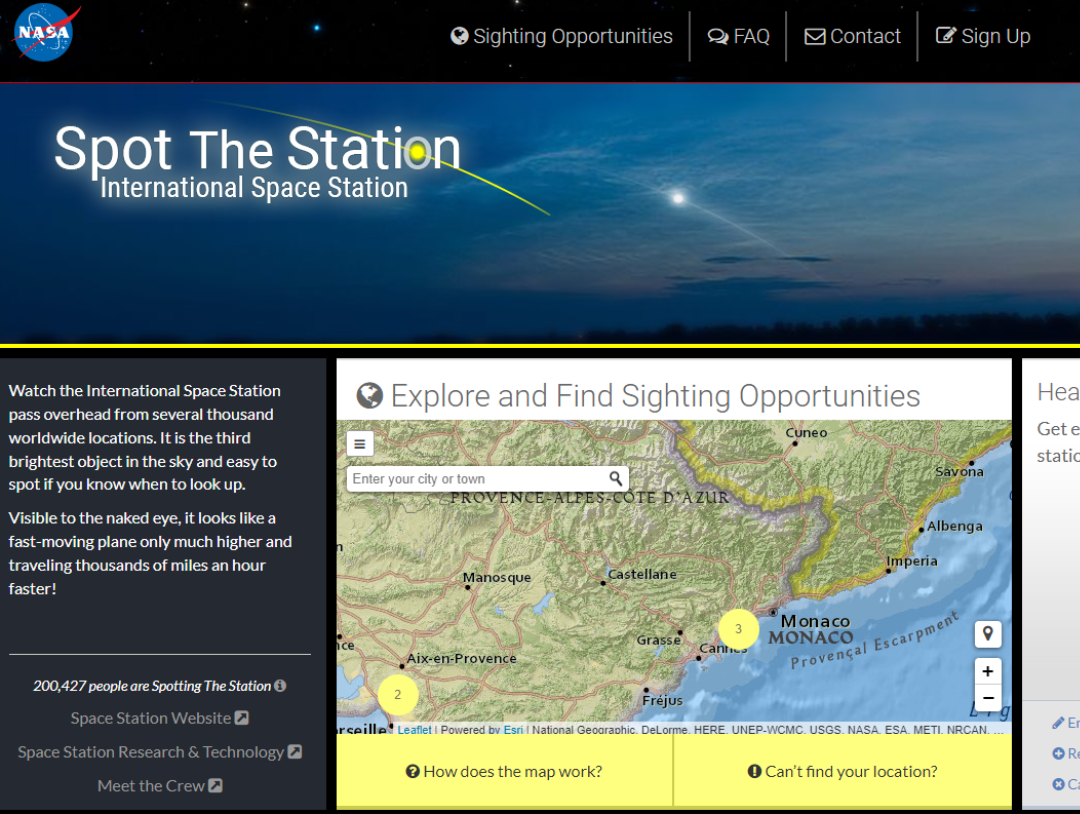Click the Castellane map label
This screenshot has height=814, width=1080.
tap(642, 574)
